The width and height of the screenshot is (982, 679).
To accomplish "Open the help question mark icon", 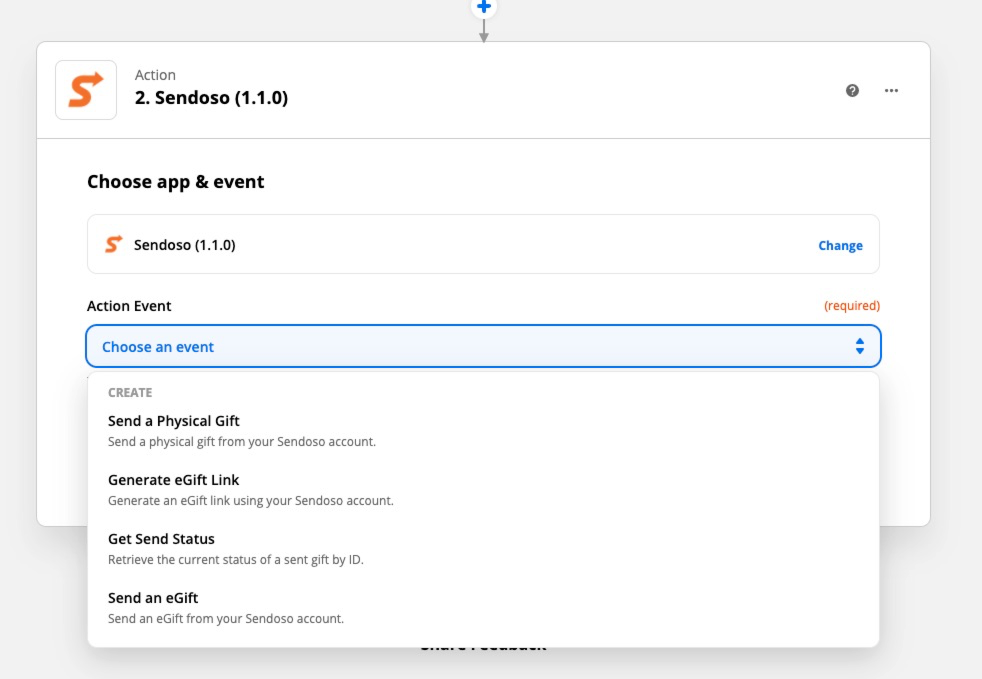I will 852,90.
